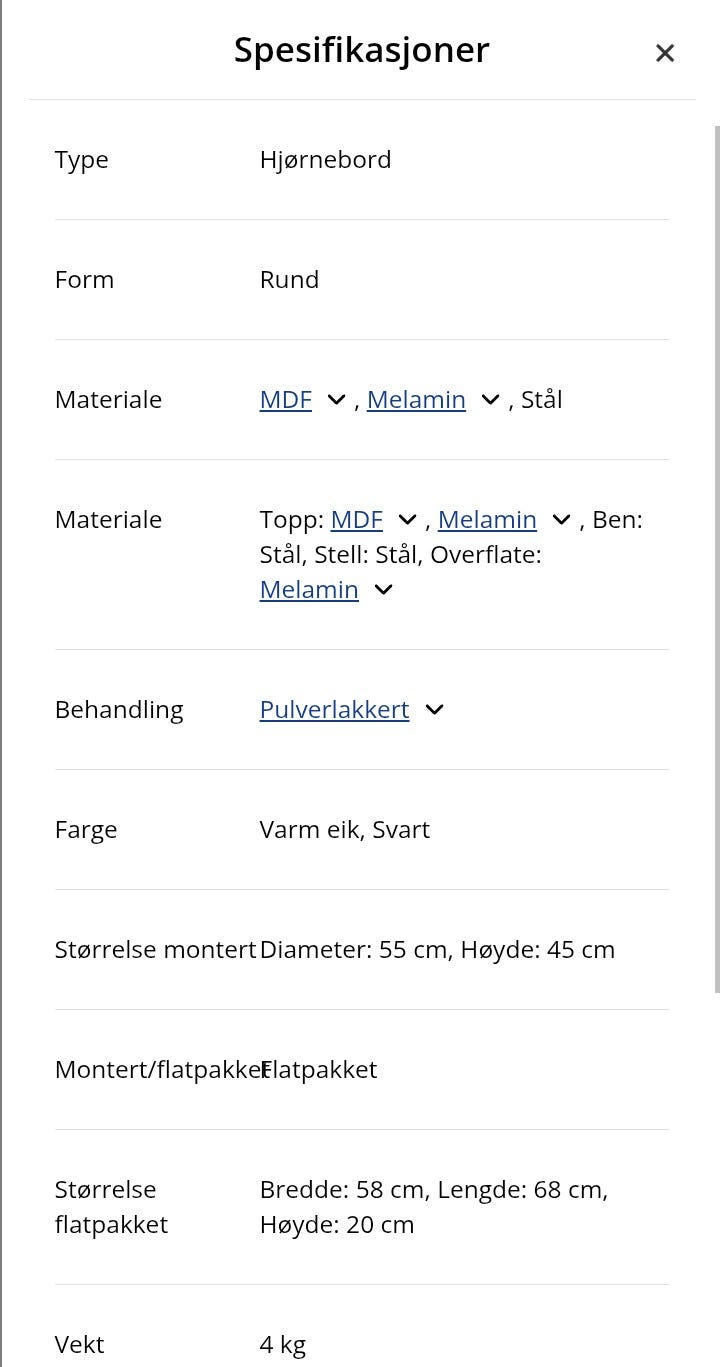The width and height of the screenshot is (720, 1367).
Task: Open the Overflate Melamin link
Action: (308, 589)
